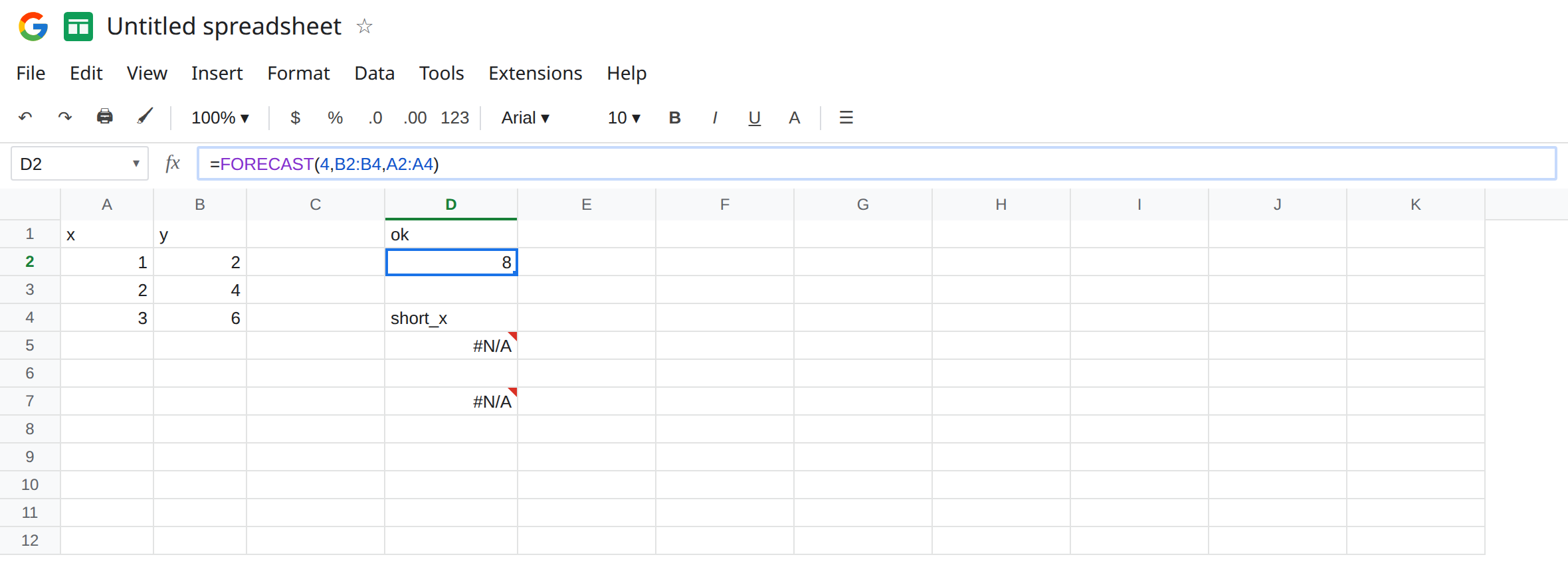Viewport: 1568px width, 563px height.
Task: Select the Paint format brush
Action: [x=145, y=117]
